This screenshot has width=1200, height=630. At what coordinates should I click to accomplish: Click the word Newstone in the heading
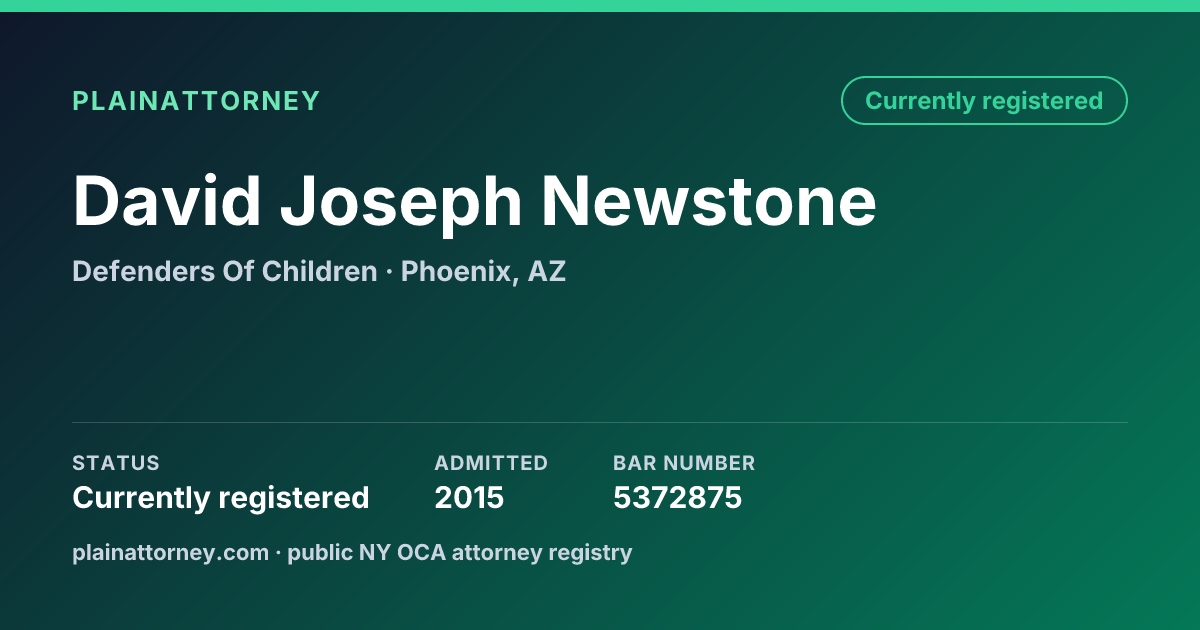[x=709, y=200]
